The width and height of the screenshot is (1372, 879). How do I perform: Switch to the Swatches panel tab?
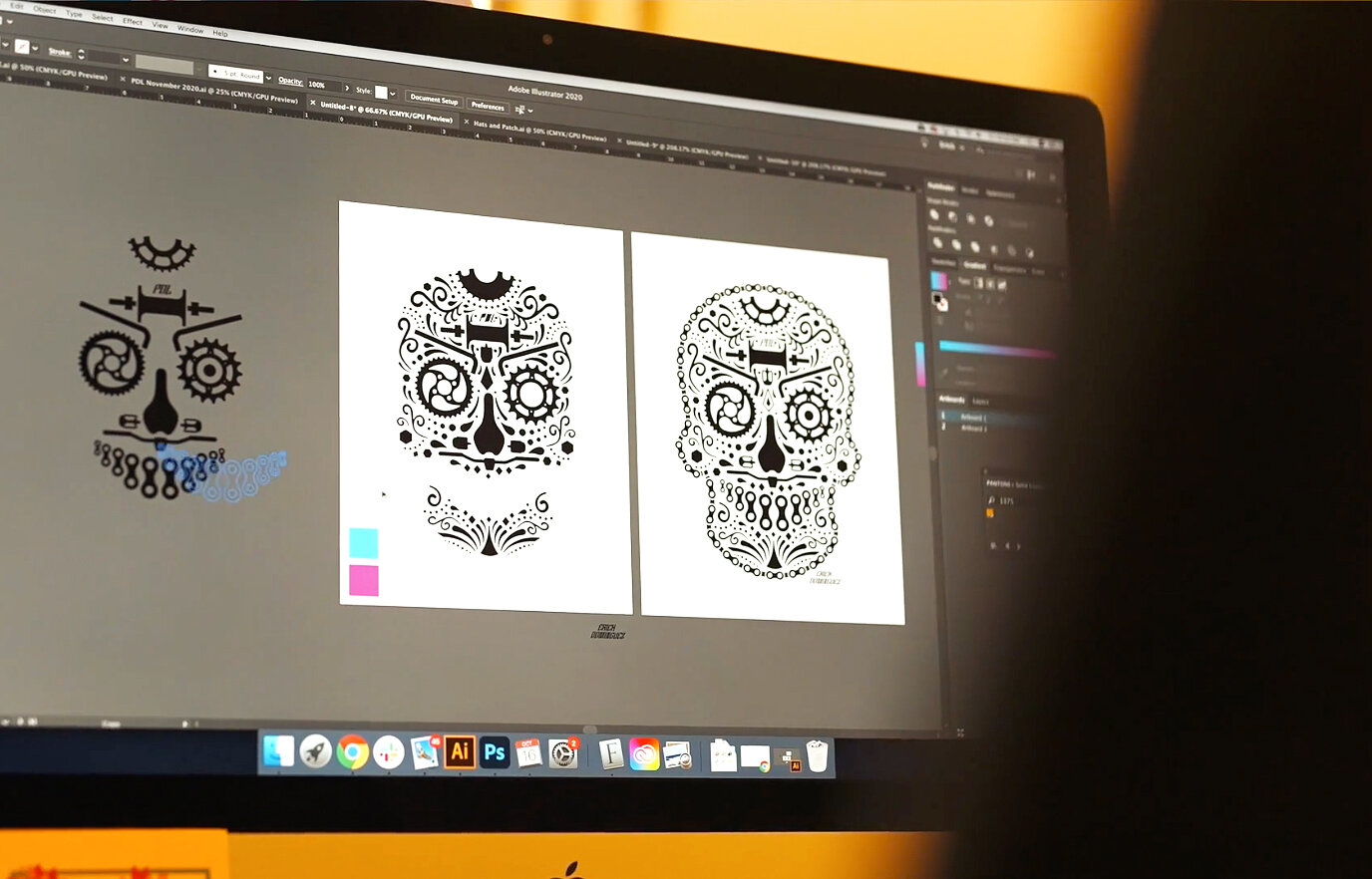(944, 262)
